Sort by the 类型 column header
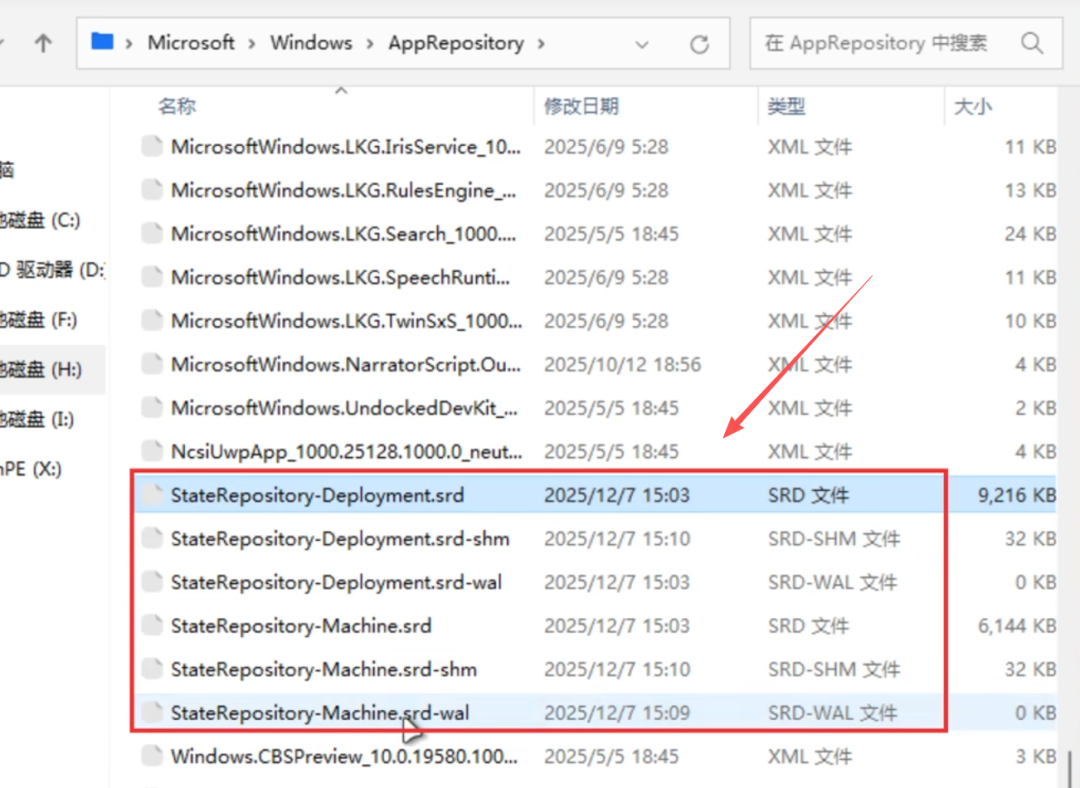This screenshot has height=788, width=1080. coord(786,106)
